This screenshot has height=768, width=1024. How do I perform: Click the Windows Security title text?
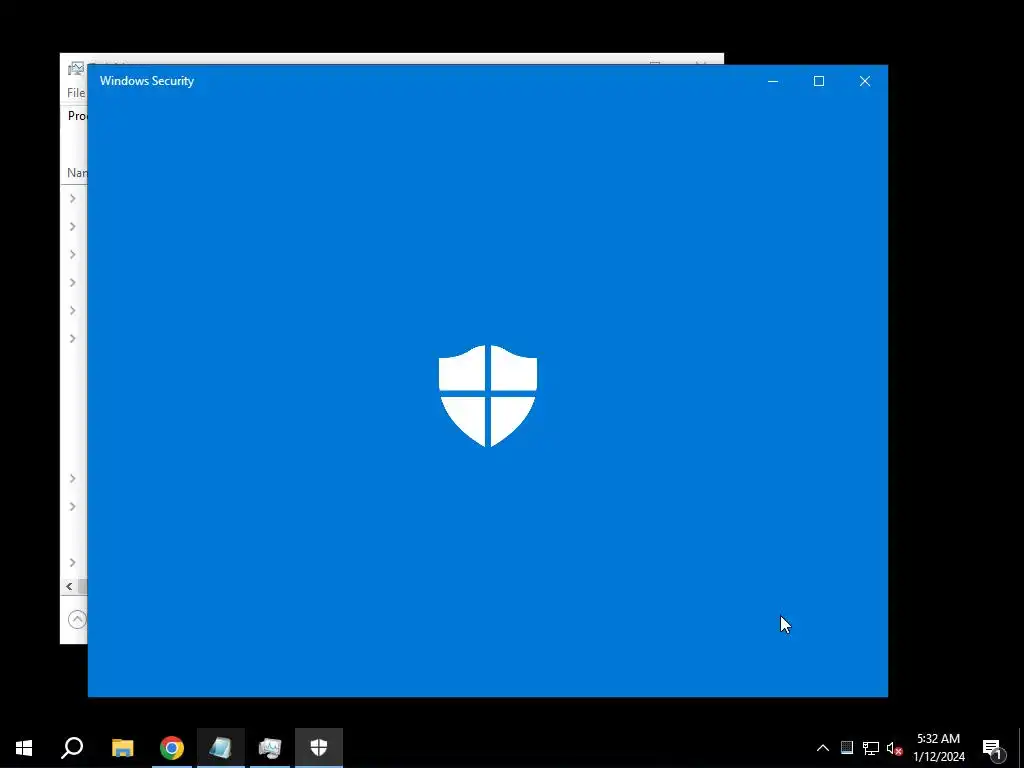point(147,81)
